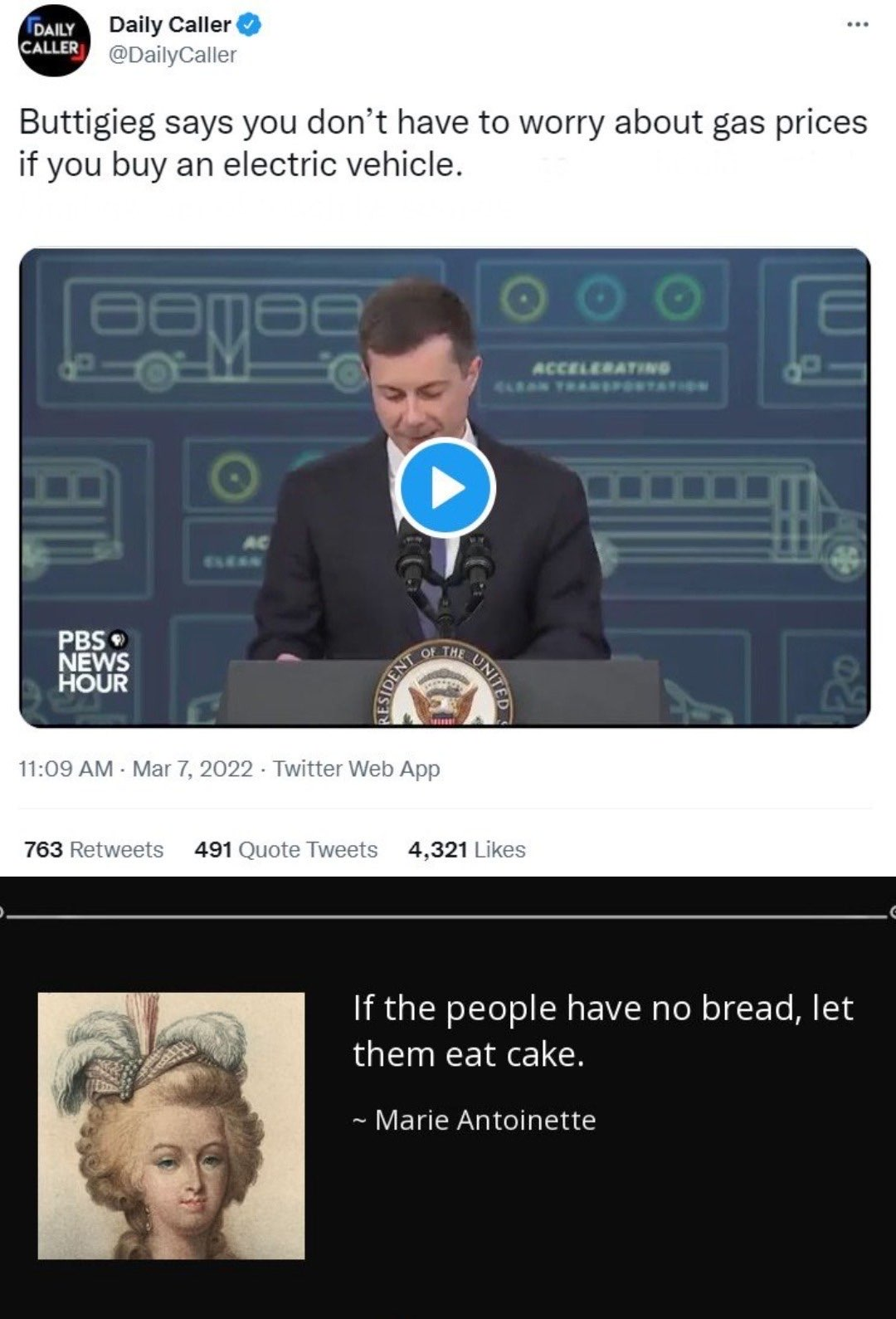Open the Daily Caller profile avatar
The width and height of the screenshot is (896, 1319).
(x=54, y=39)
